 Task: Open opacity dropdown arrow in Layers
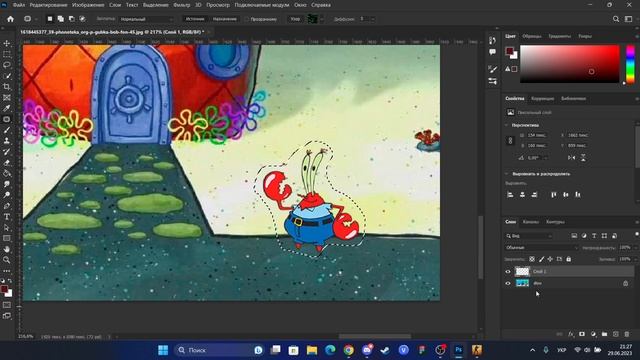[637, 248]
